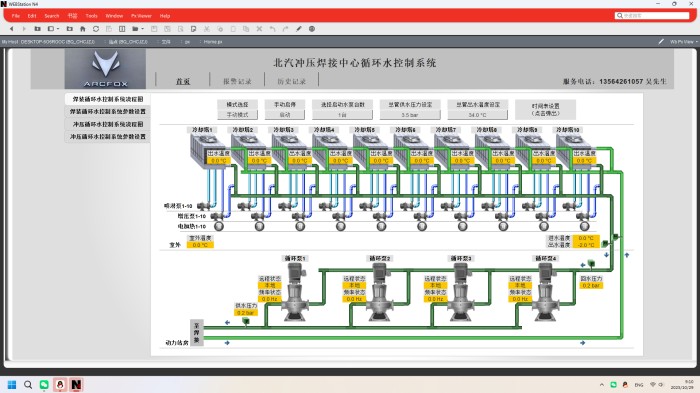700x393 pixels.
Task: Click the circulation pump 4 graphic
Action: (545, 292)
